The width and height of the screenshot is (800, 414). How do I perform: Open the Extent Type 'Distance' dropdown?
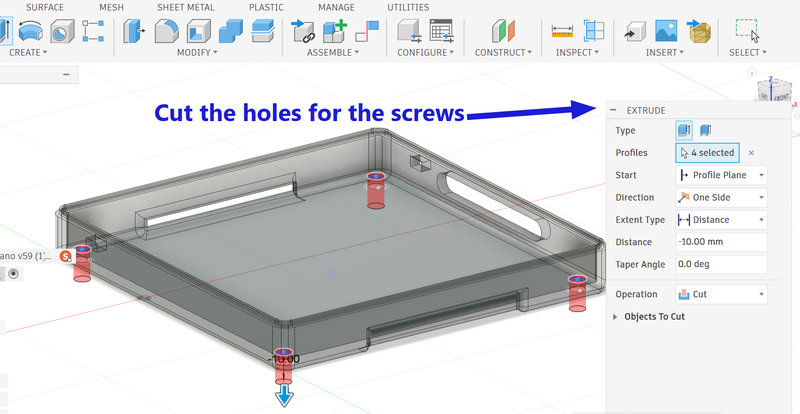[x=721, y=220]
